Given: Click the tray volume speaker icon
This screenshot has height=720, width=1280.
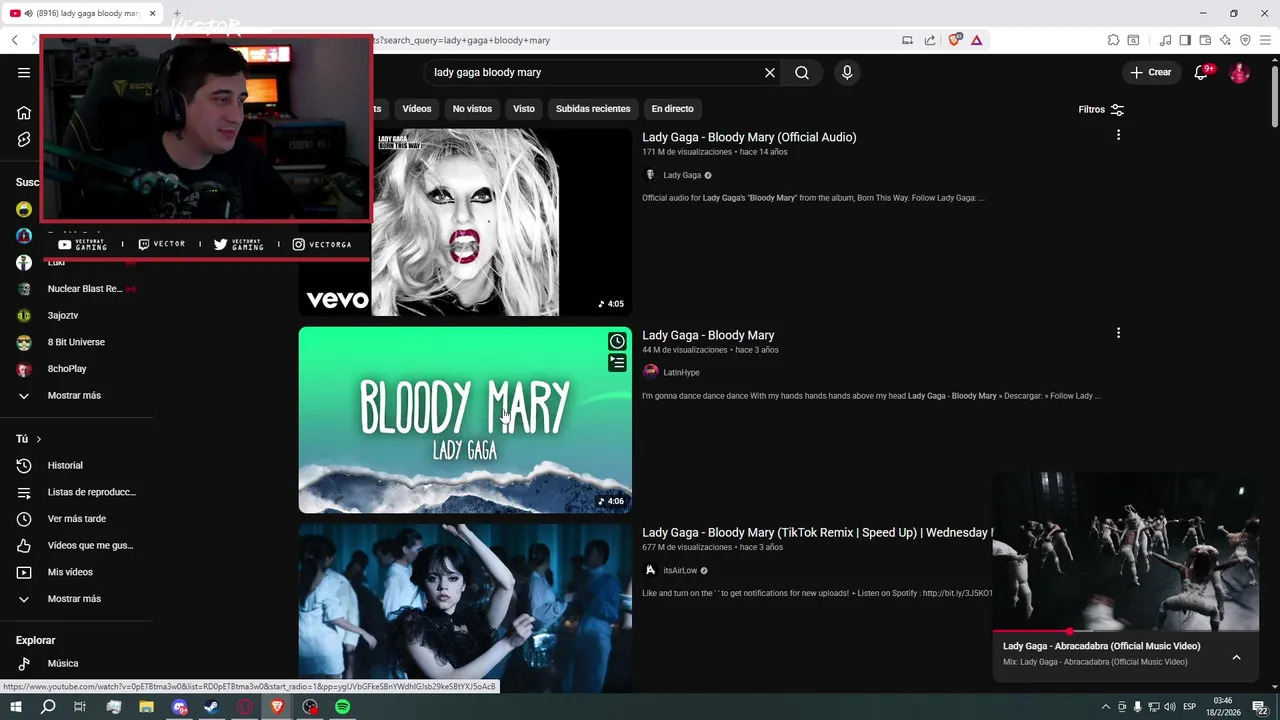Looking at the screenshot, I should [1169, 707].
